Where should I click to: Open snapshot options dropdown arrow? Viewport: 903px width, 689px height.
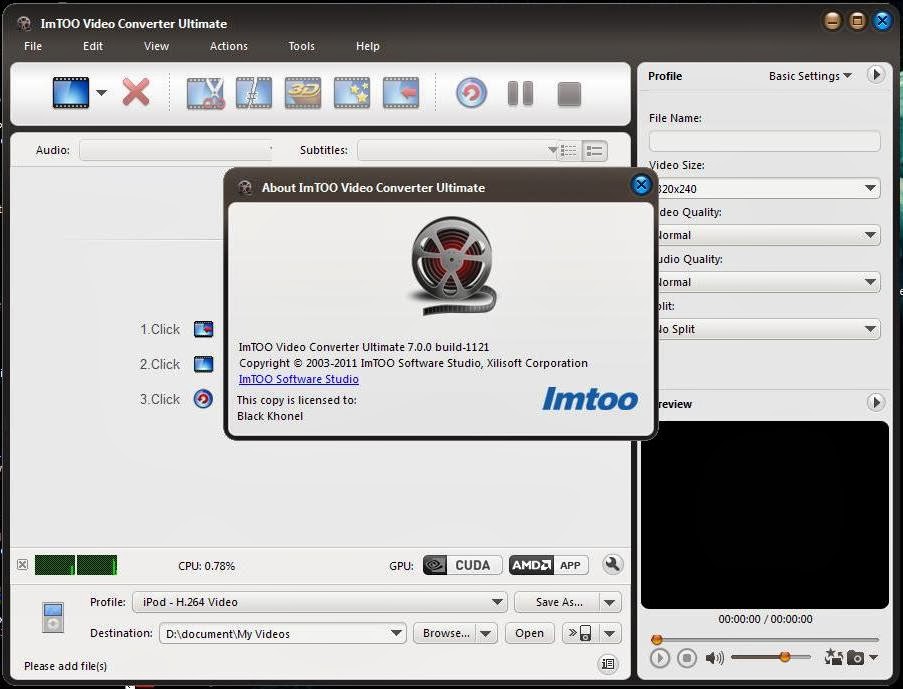tap(874, 657)
